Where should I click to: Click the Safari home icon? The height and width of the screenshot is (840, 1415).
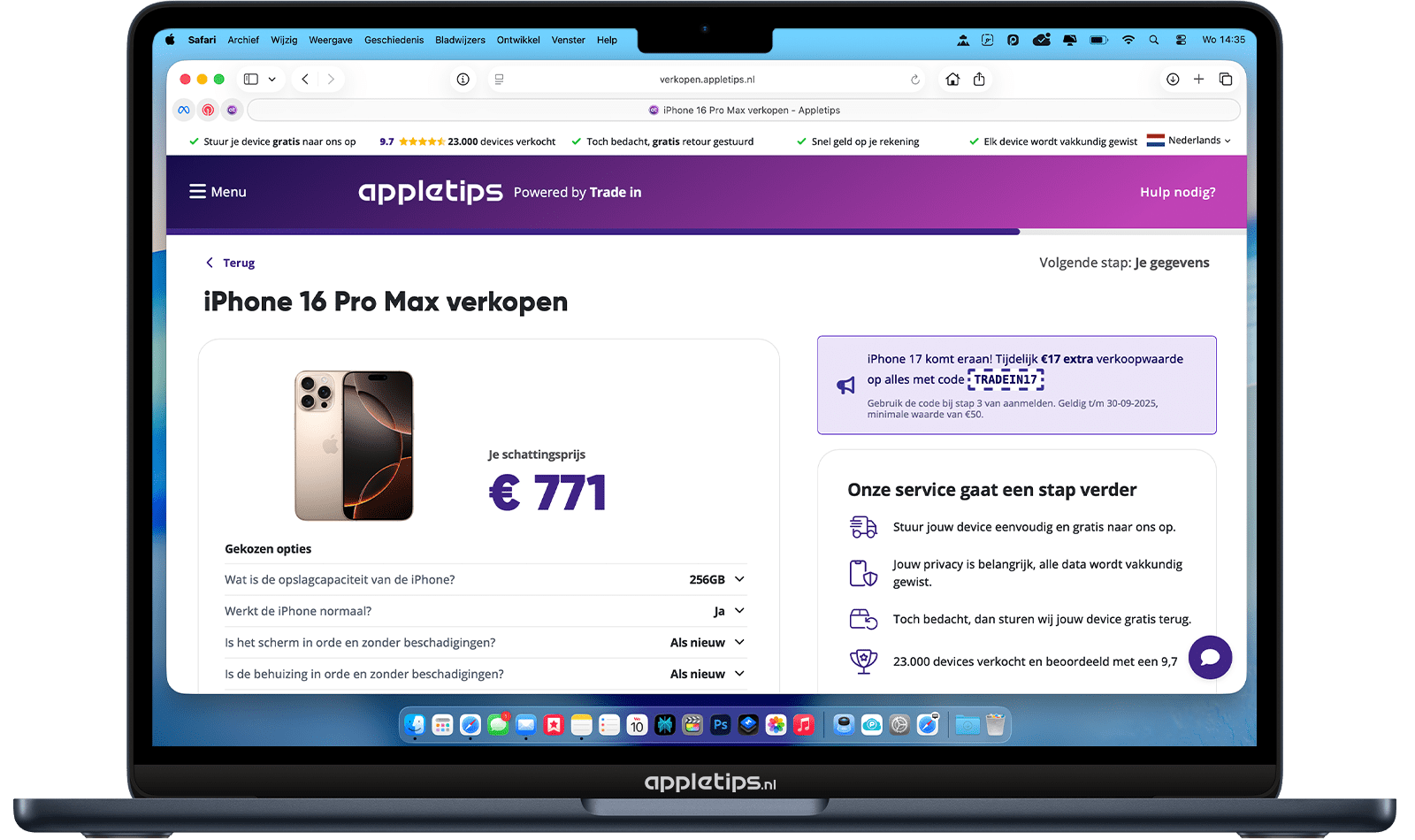(952, 80)
